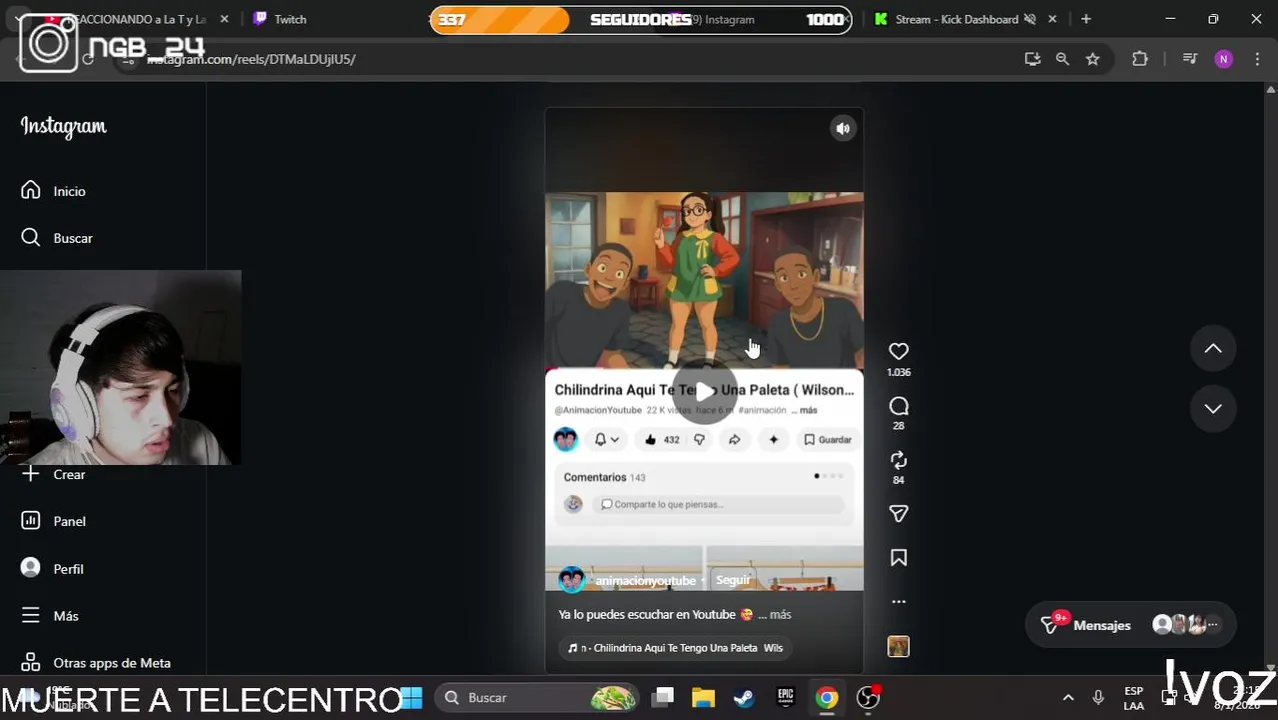The height and width of the screenshot is (720, 1278).
Task: Go to the next reel with the down arrow
Action: (x=1213, y=409)
